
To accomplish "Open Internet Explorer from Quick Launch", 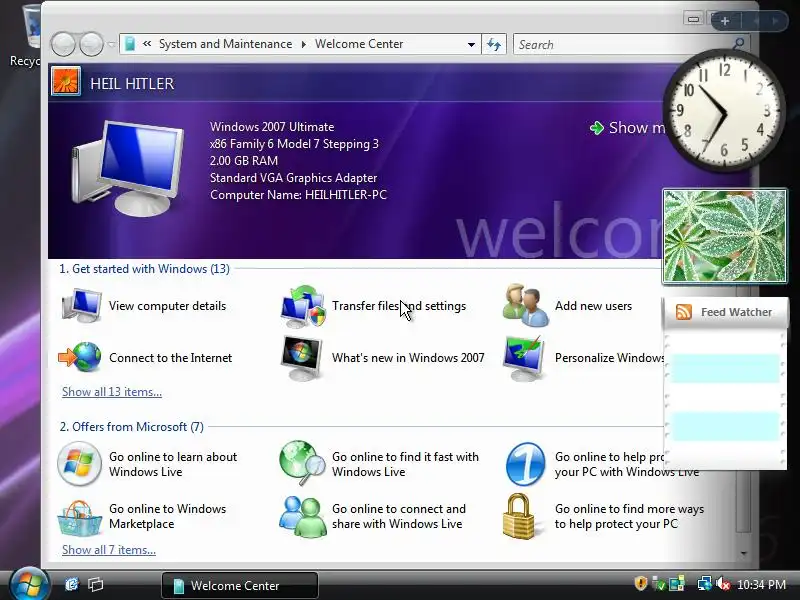I will (x=72, y=584).
